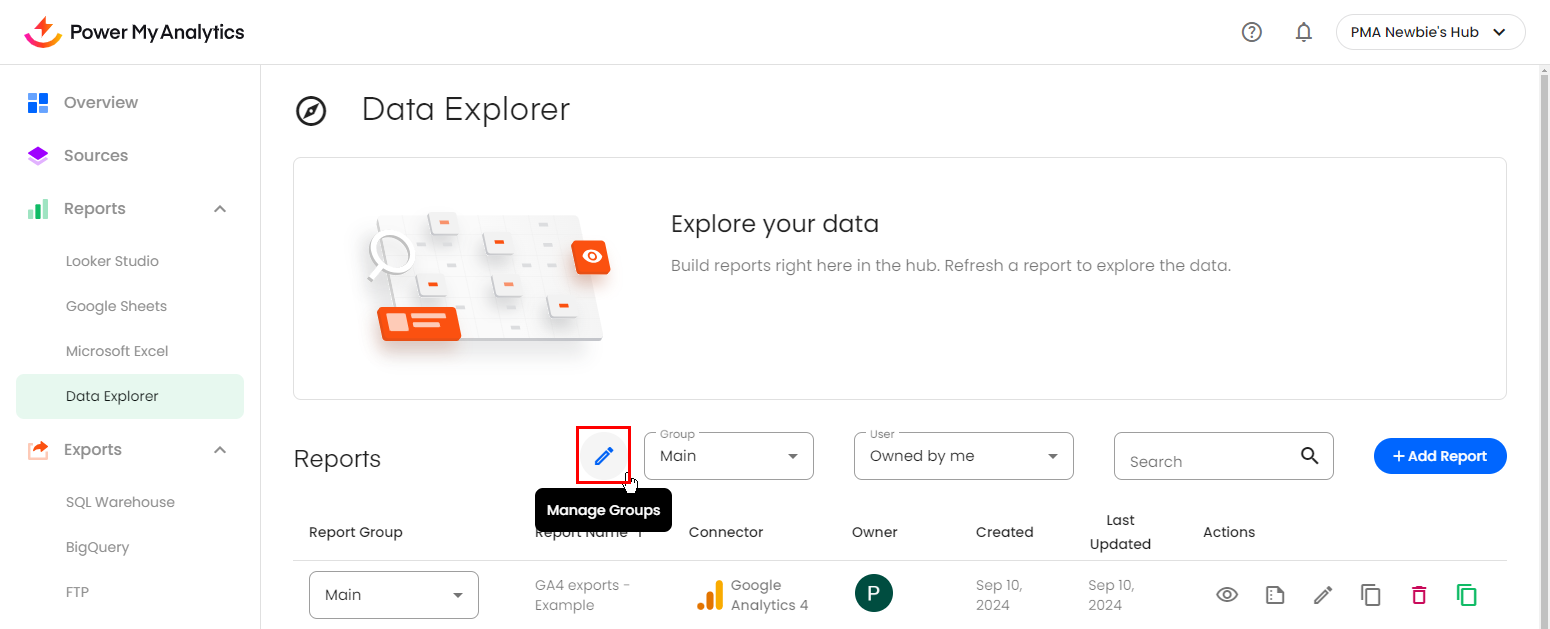Open the PMA Newbie's Hub account menu
Screen dimensions: 1550x629
[1429, 32]
